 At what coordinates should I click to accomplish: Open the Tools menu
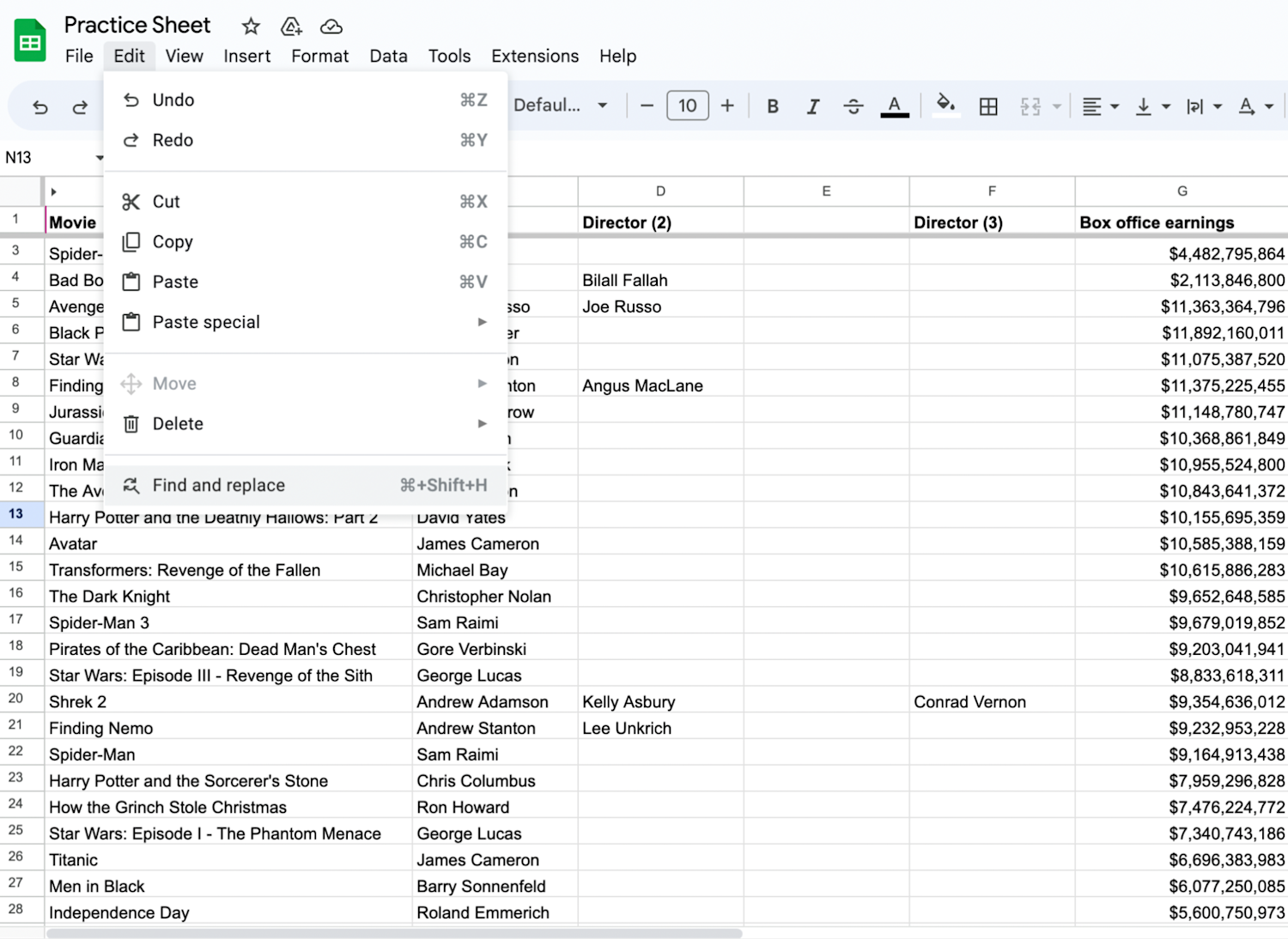tap(449, 56)
